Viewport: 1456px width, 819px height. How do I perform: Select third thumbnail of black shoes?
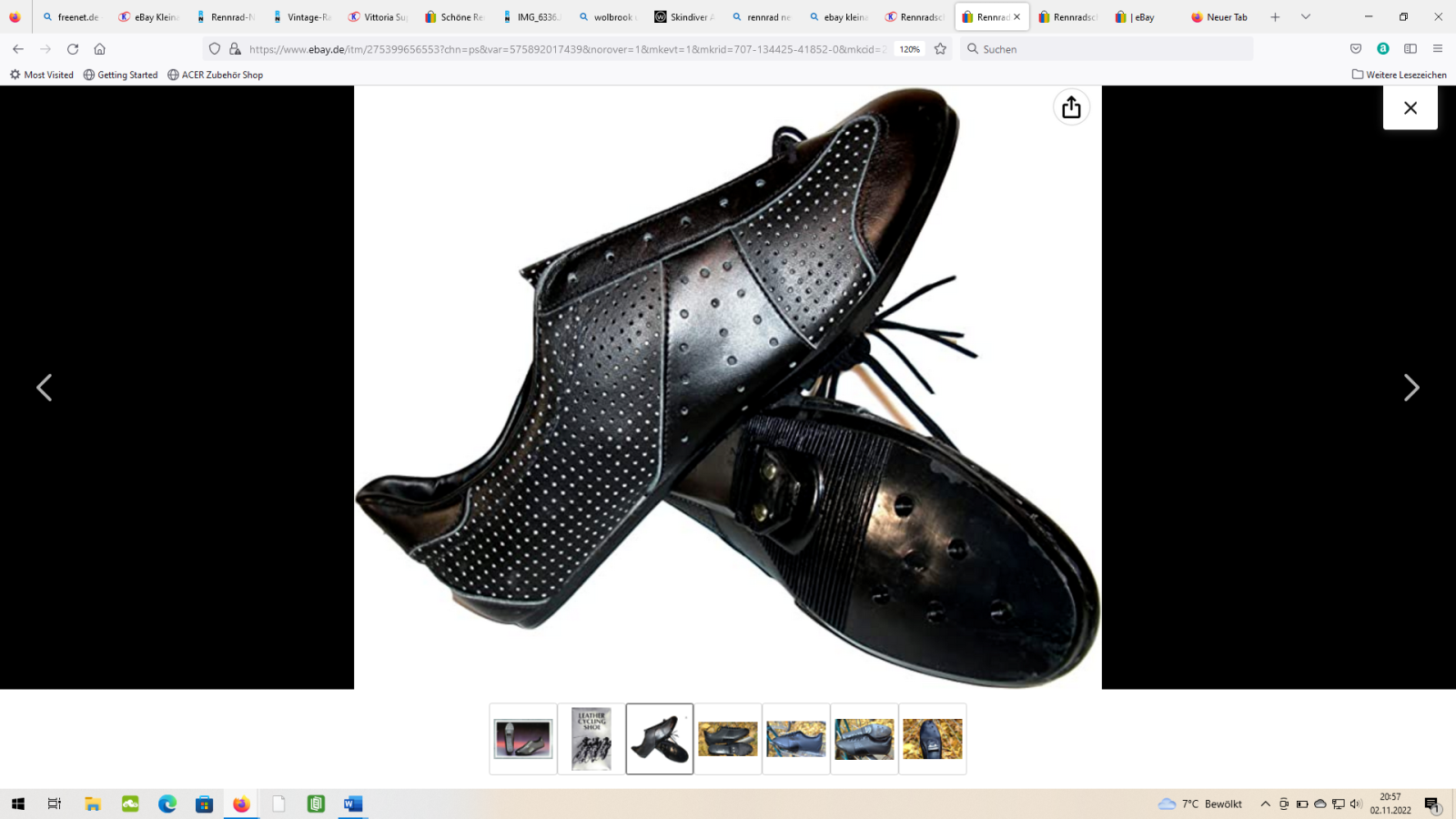click(660, 739)
